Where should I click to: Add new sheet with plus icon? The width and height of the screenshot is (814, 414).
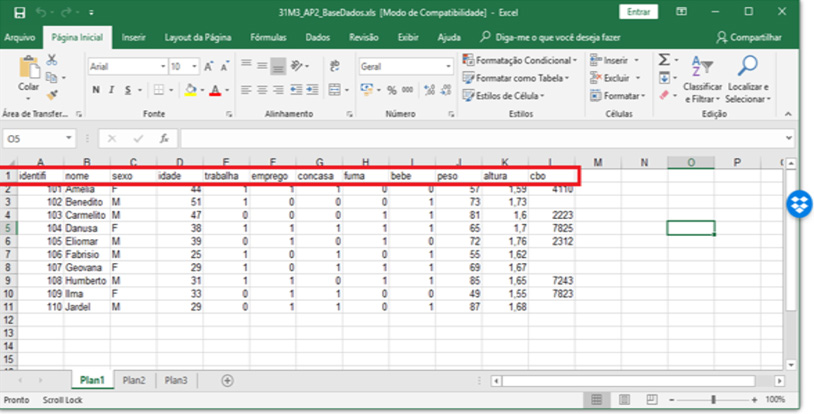(227, 380)
